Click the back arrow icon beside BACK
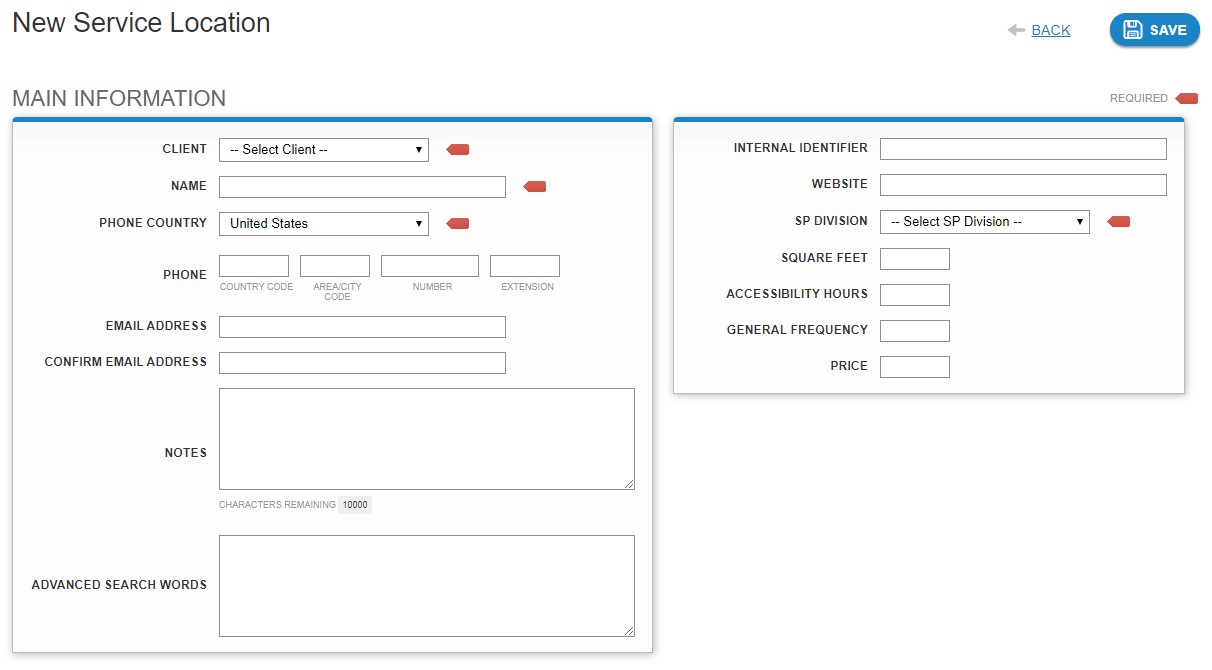The height and width of the screenshot is (670, 1212). tap(1016, 30)
